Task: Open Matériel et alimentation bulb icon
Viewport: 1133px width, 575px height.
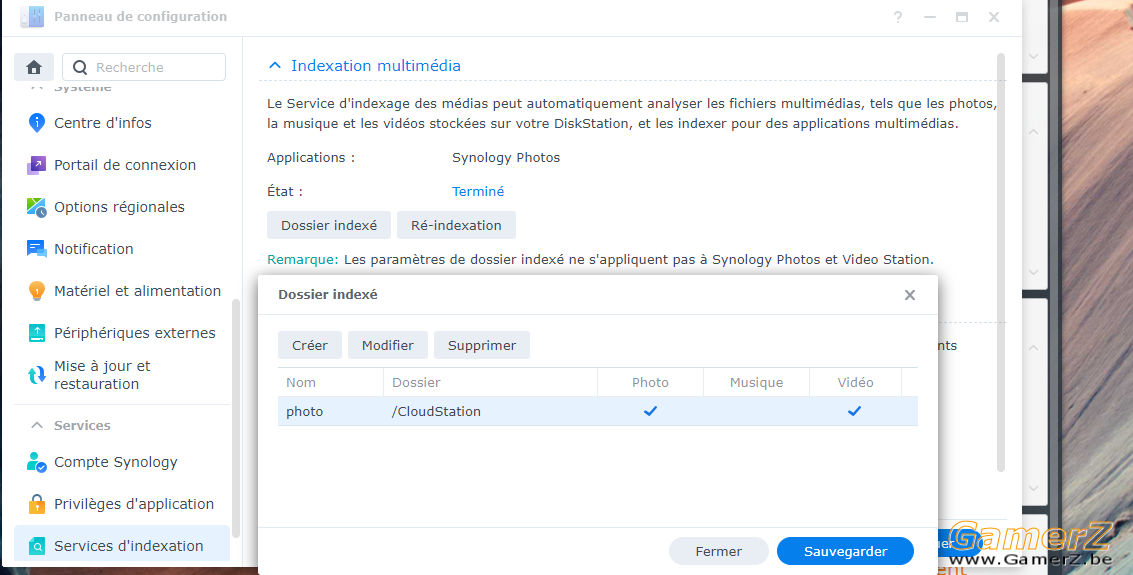Action: 36,290
